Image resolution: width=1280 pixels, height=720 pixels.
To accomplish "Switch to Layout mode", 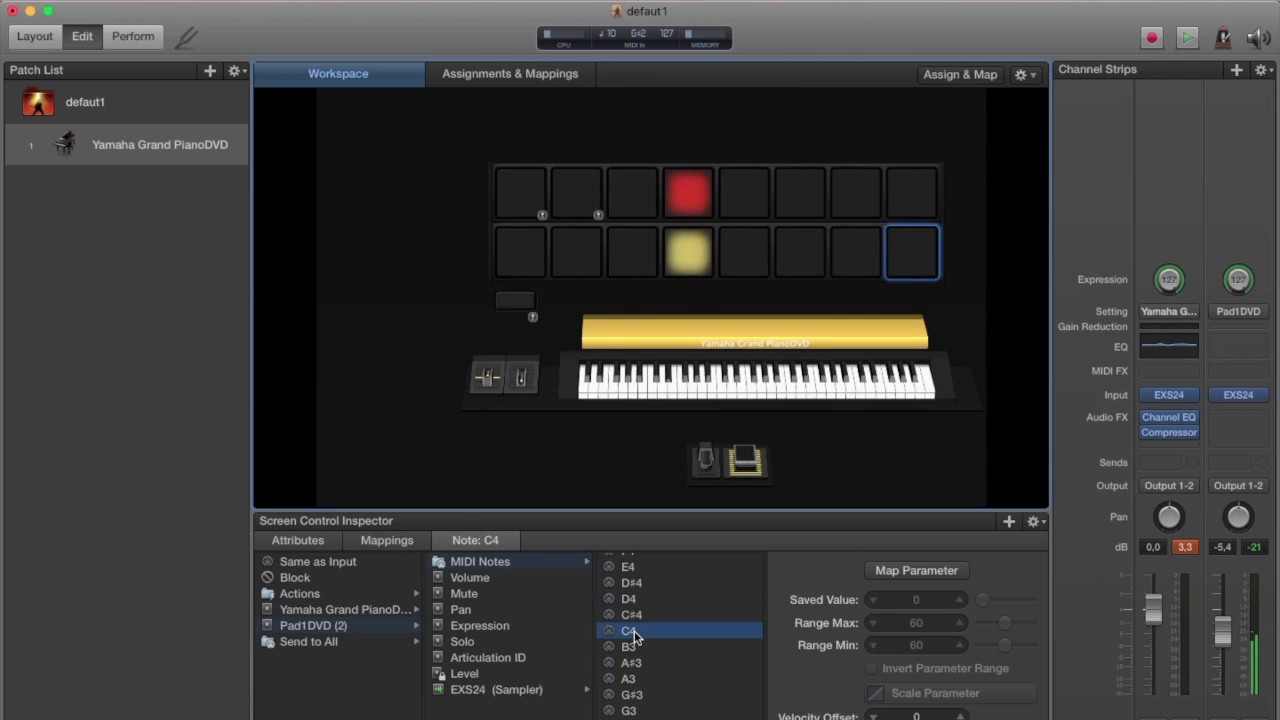I will (35, 36).
